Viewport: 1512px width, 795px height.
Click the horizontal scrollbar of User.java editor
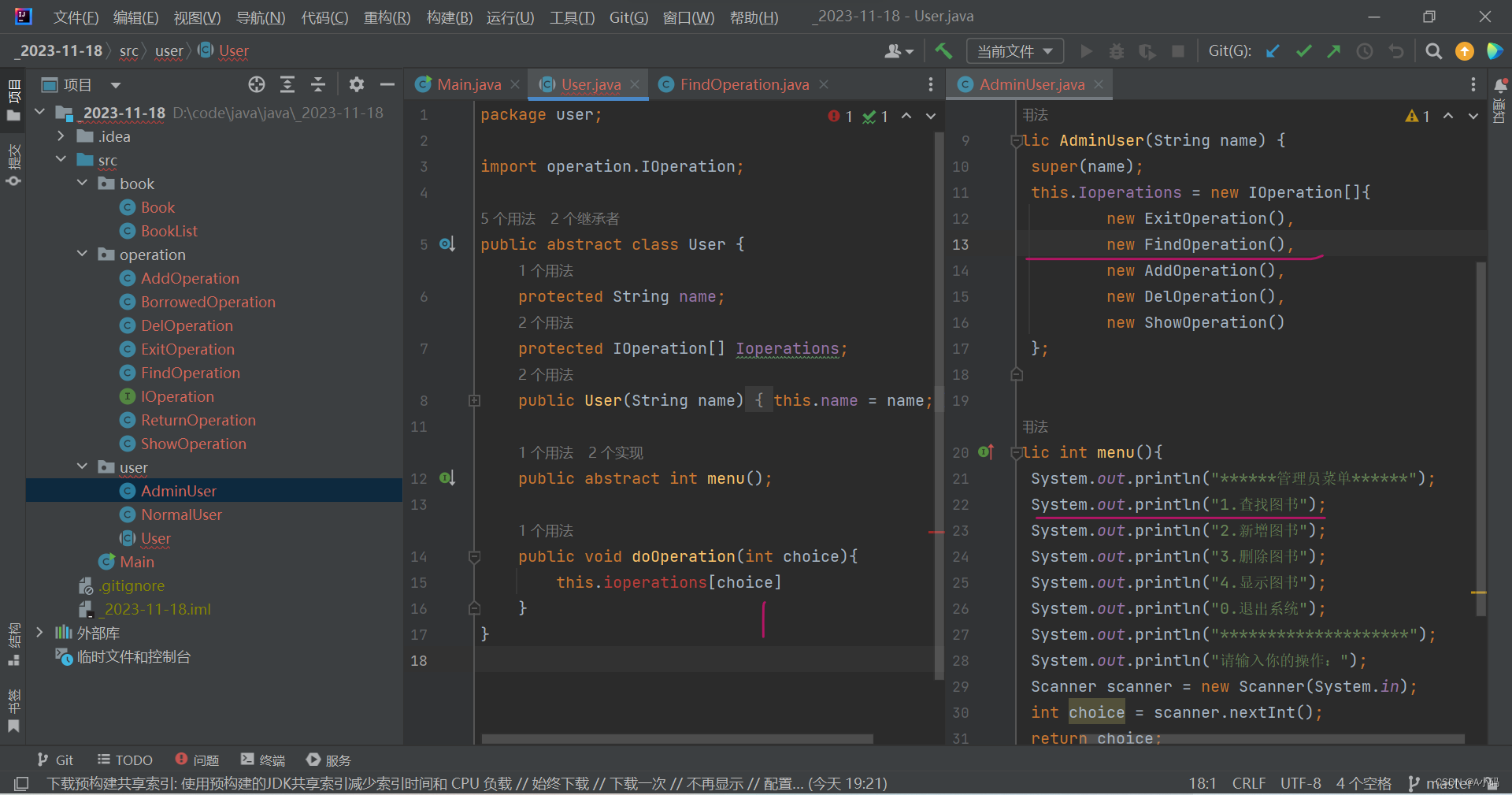tap(677, 739)
